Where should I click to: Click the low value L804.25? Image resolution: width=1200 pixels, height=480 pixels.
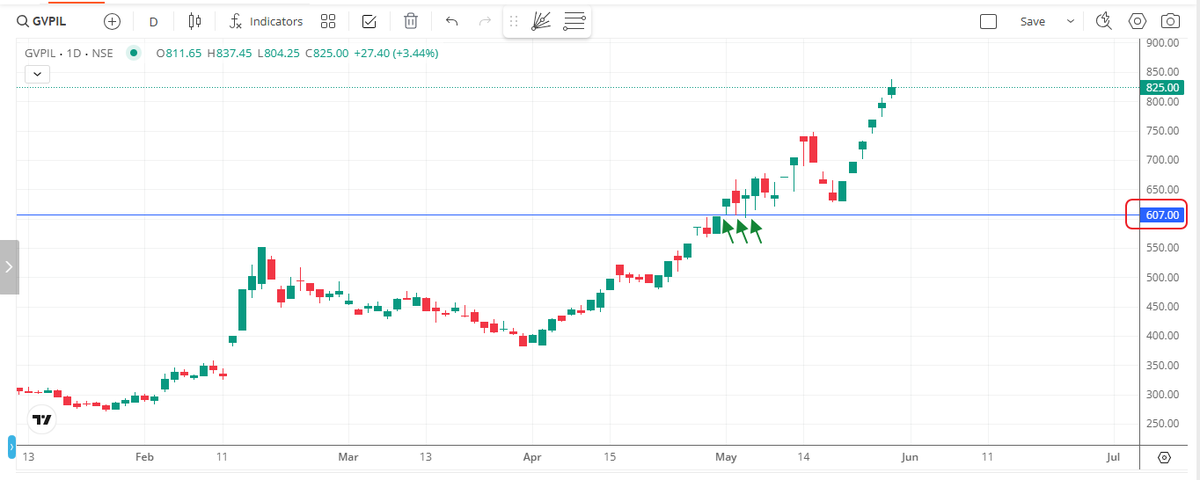tap(280, 53)
